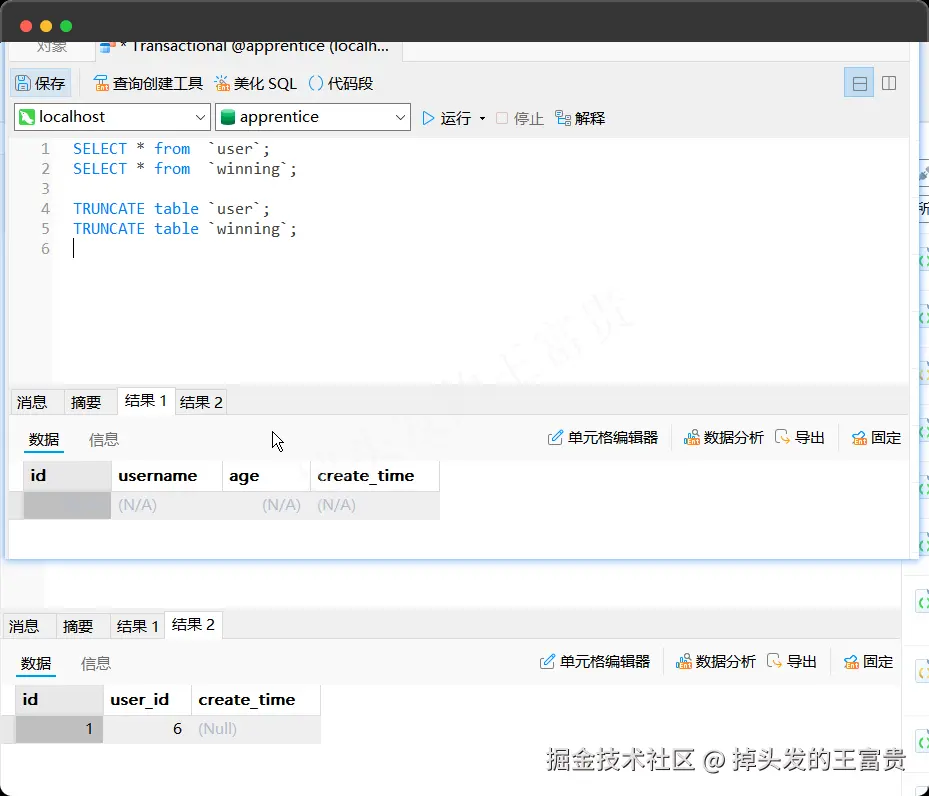Open the cell editor (单元格编辑器) in upper panel
Viewport: 929px width, 796px height.
[x=603, y=438]
